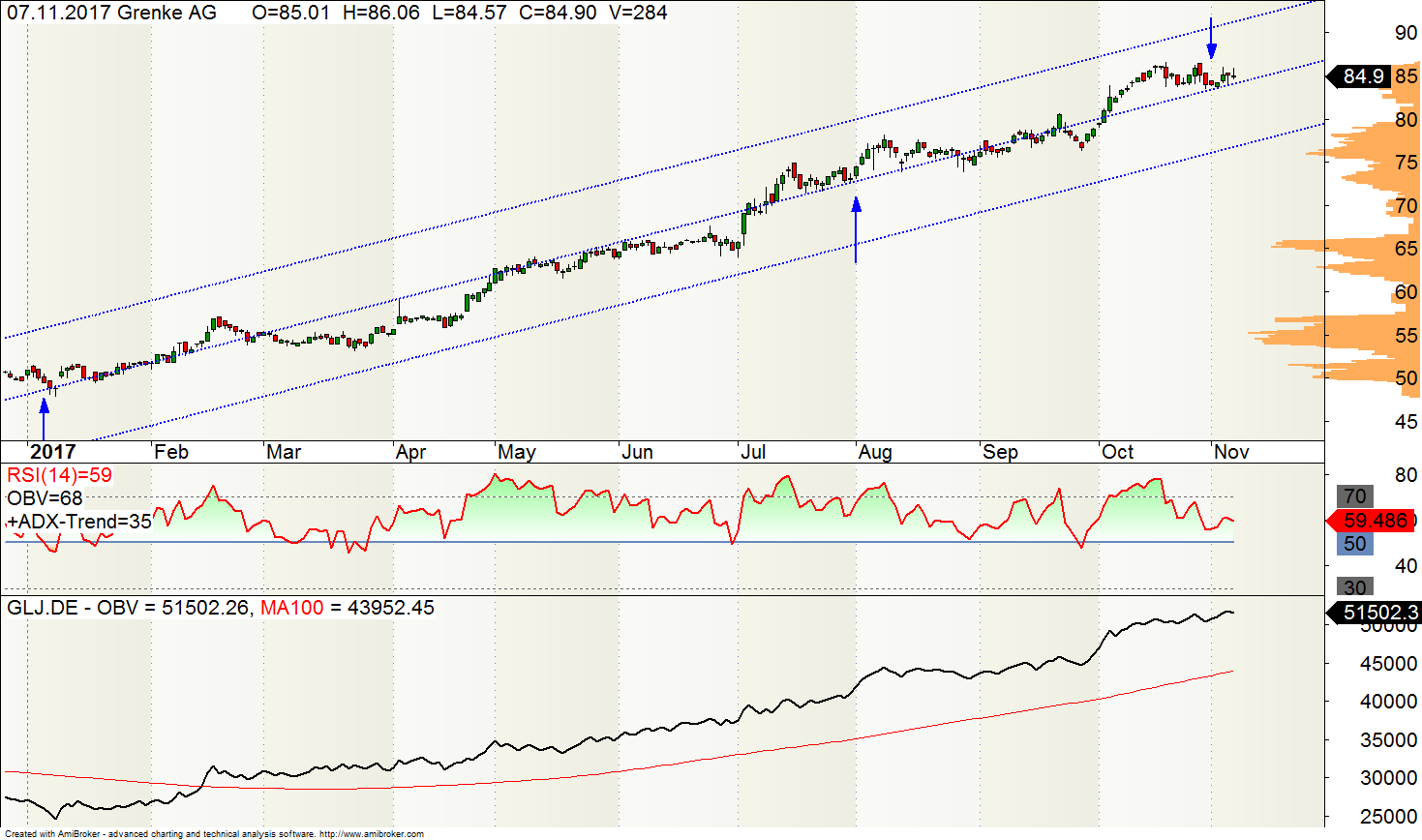Click the RSI 70 level marker

click(x=1355, y=496)
